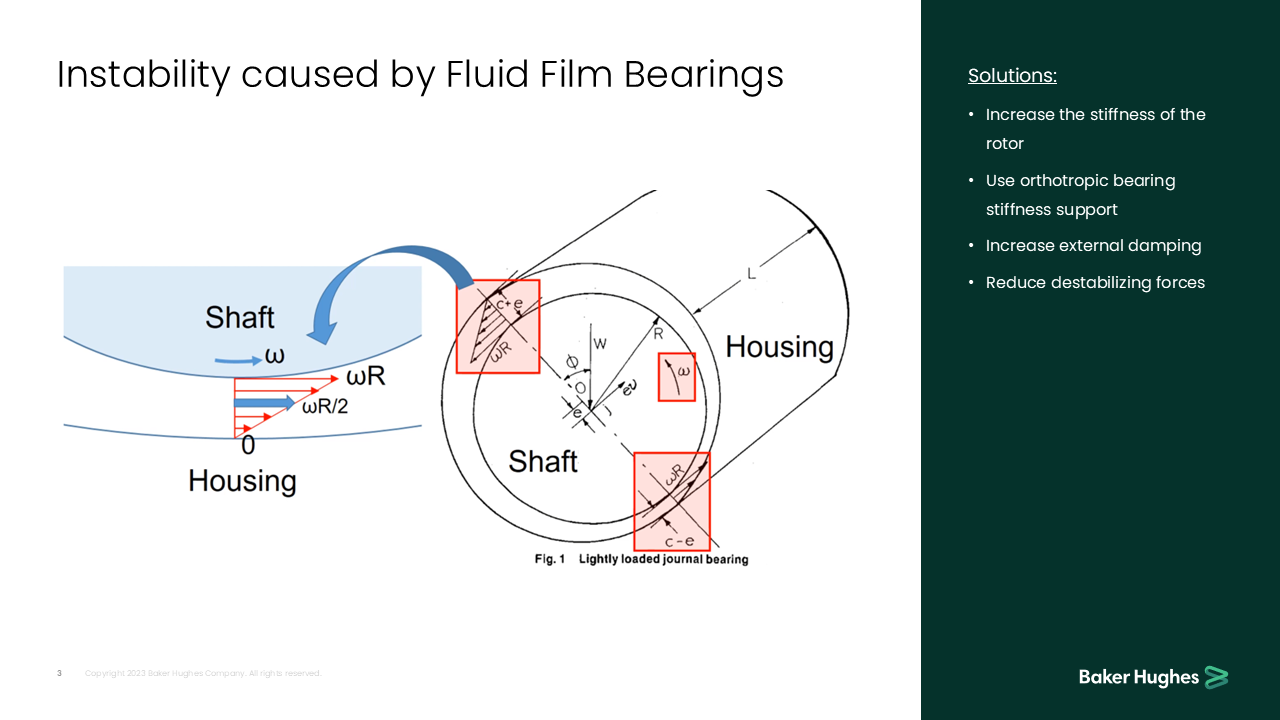Click the page number 3 in the footer
Screen dimensions: 1280x720
pyautogui.click(x=59, y=673)
